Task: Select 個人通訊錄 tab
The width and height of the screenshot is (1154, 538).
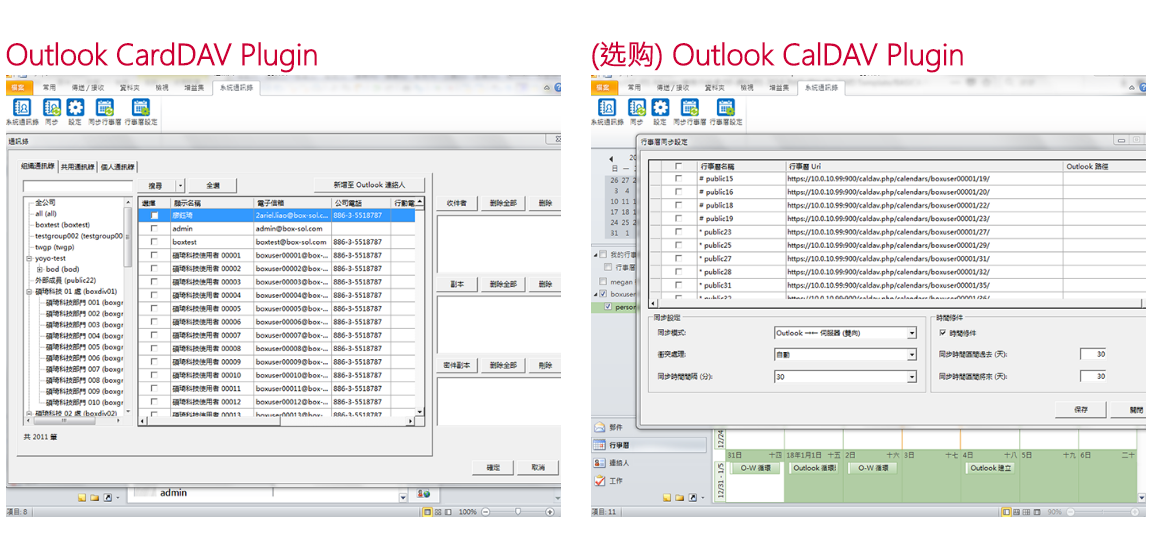Action: pyautogui.click(x=117, y=167)
